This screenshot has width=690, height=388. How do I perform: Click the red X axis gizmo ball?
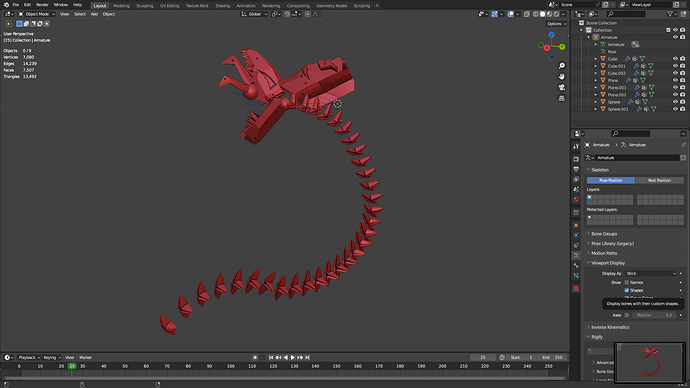pyautogui.click(x=547, y=48)
